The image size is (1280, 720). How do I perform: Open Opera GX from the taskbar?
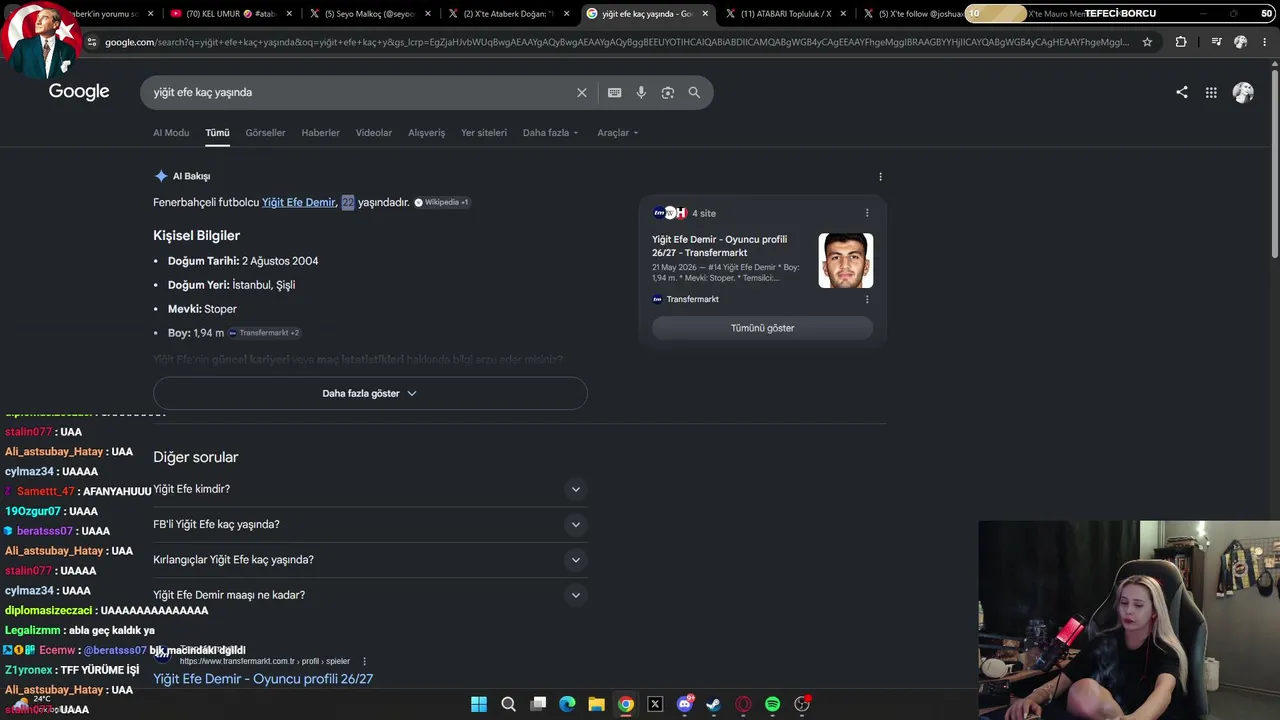(x=743, y=704)
